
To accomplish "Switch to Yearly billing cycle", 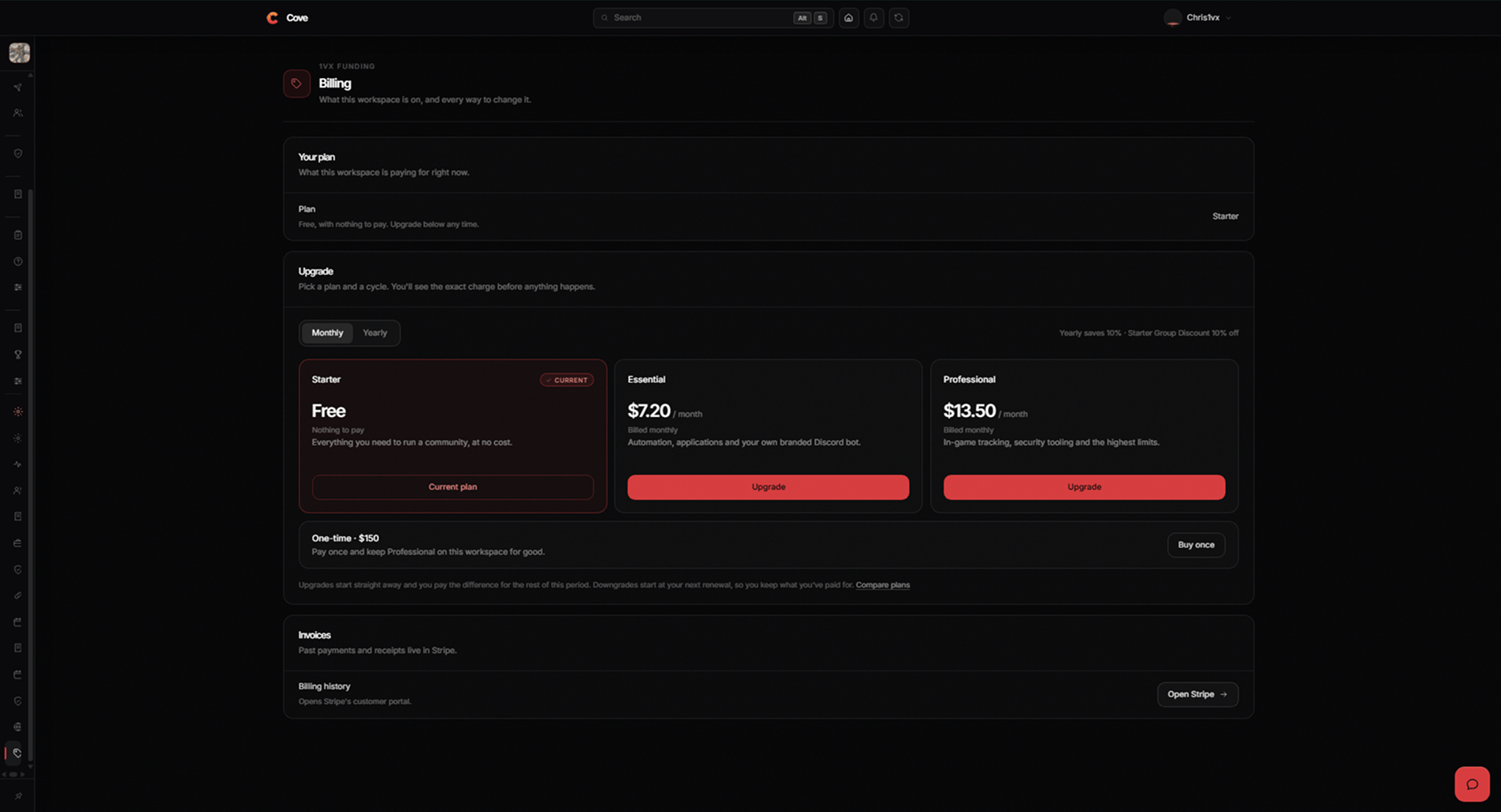I will point(374,333).
